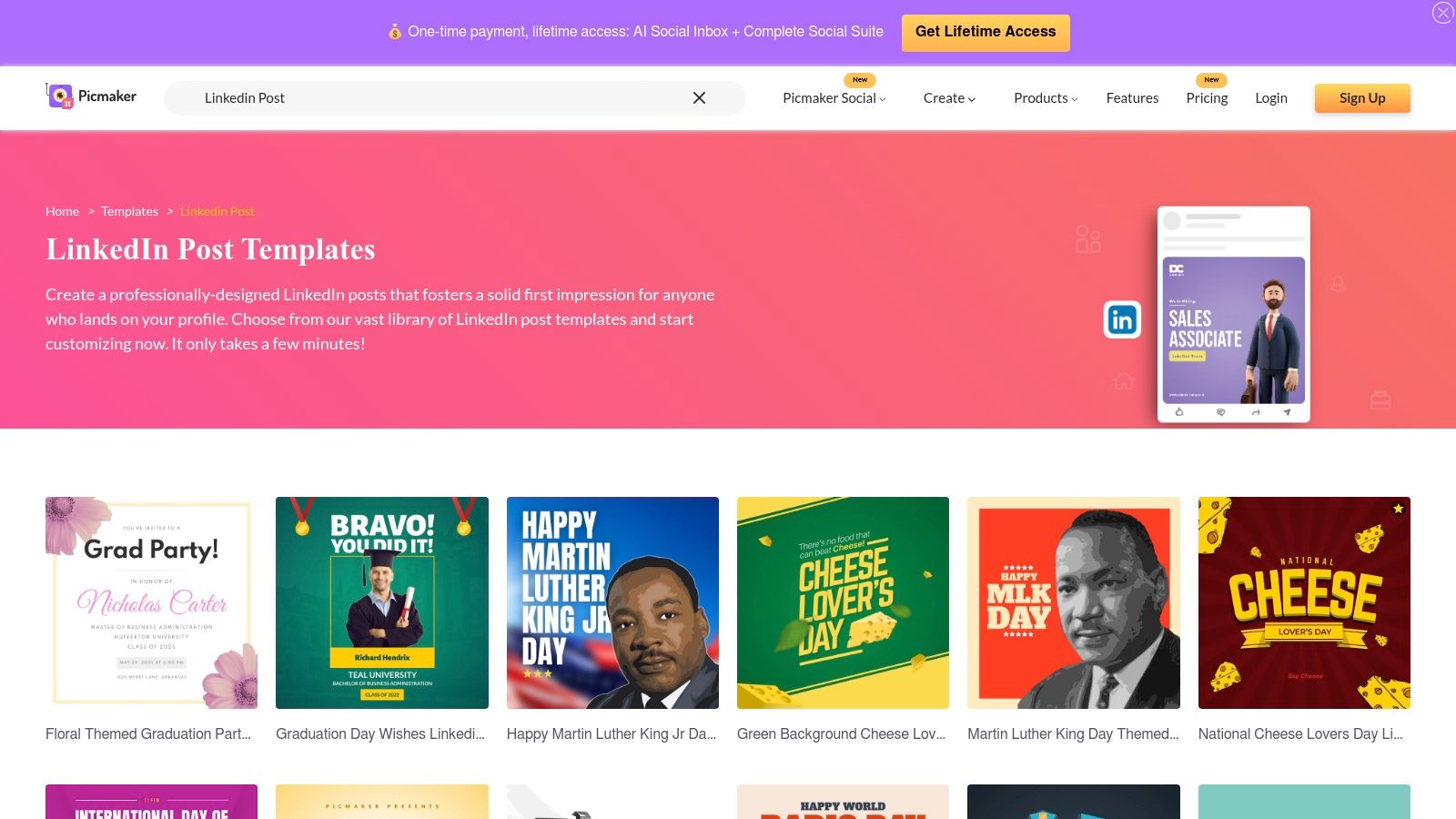Click the bell icon in hero banner

click(x=1338, y=284)
